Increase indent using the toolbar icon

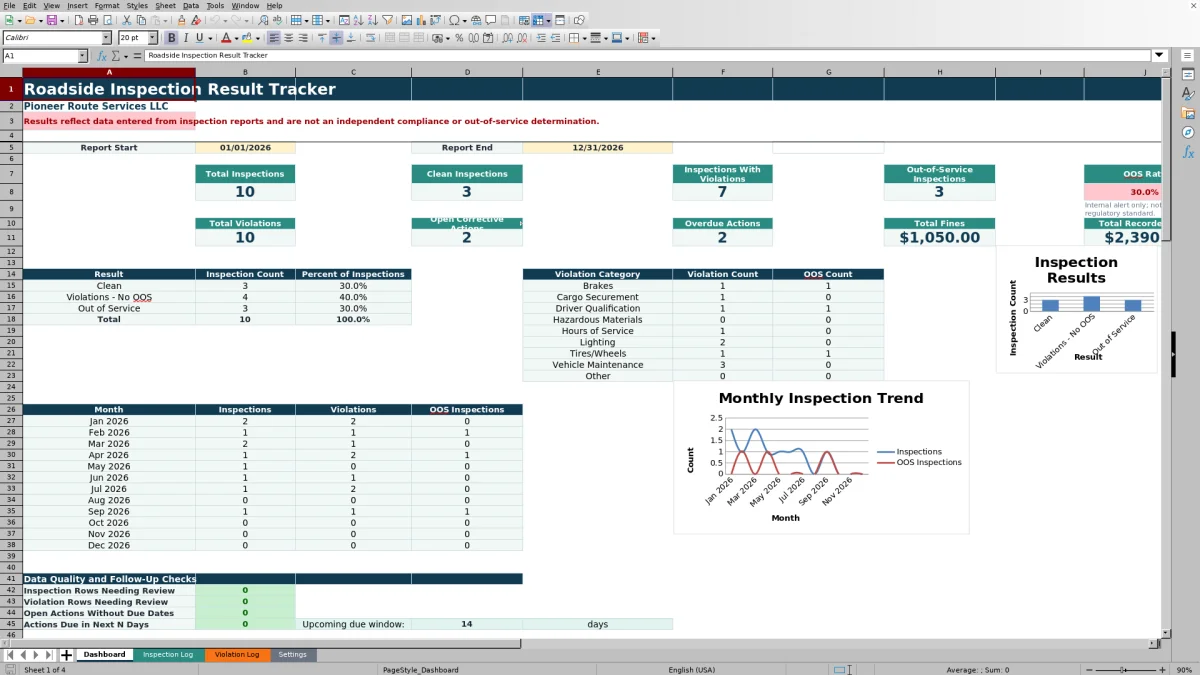point(541,38)
